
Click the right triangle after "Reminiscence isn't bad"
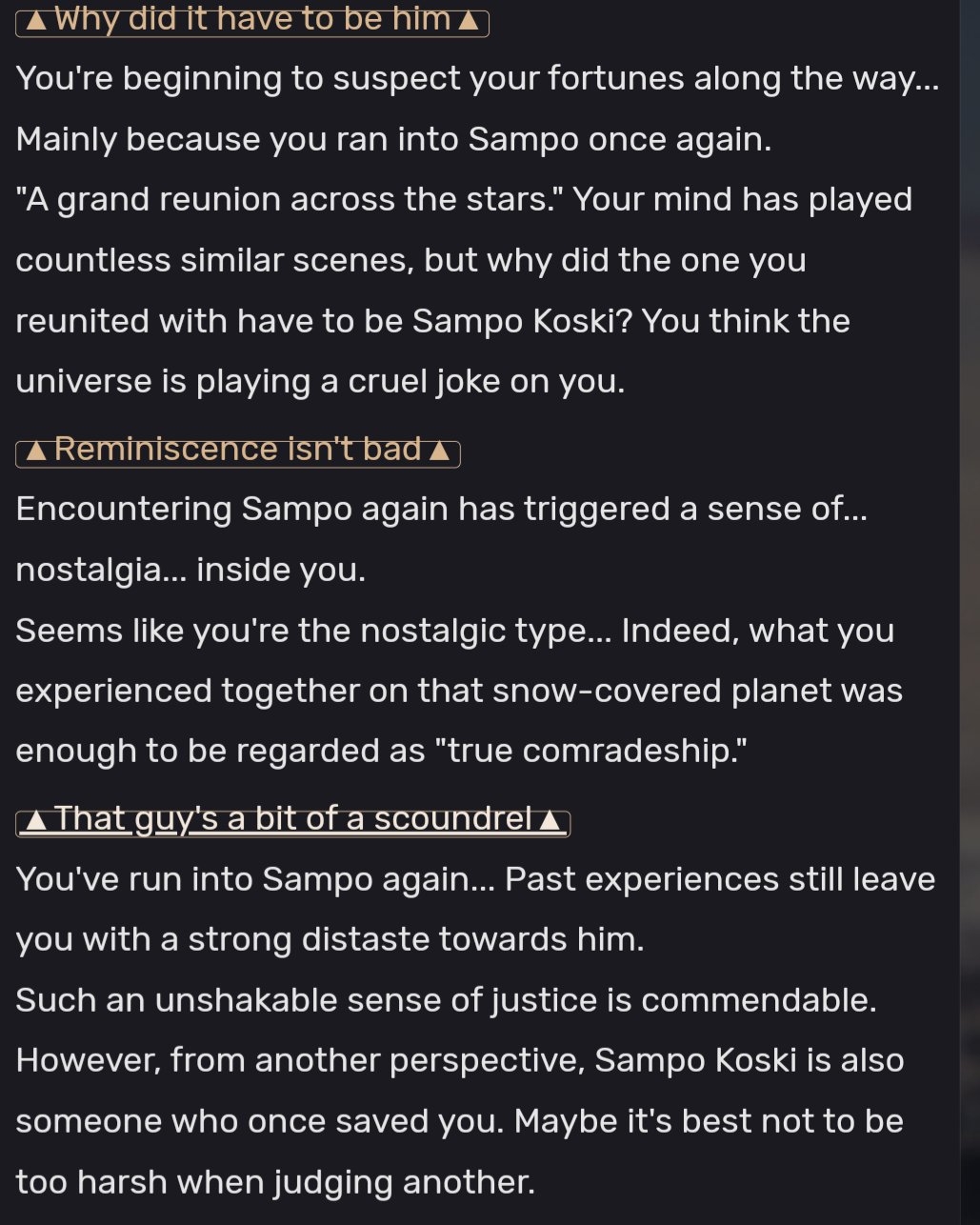pyautogui.click(x=439, y=451)
